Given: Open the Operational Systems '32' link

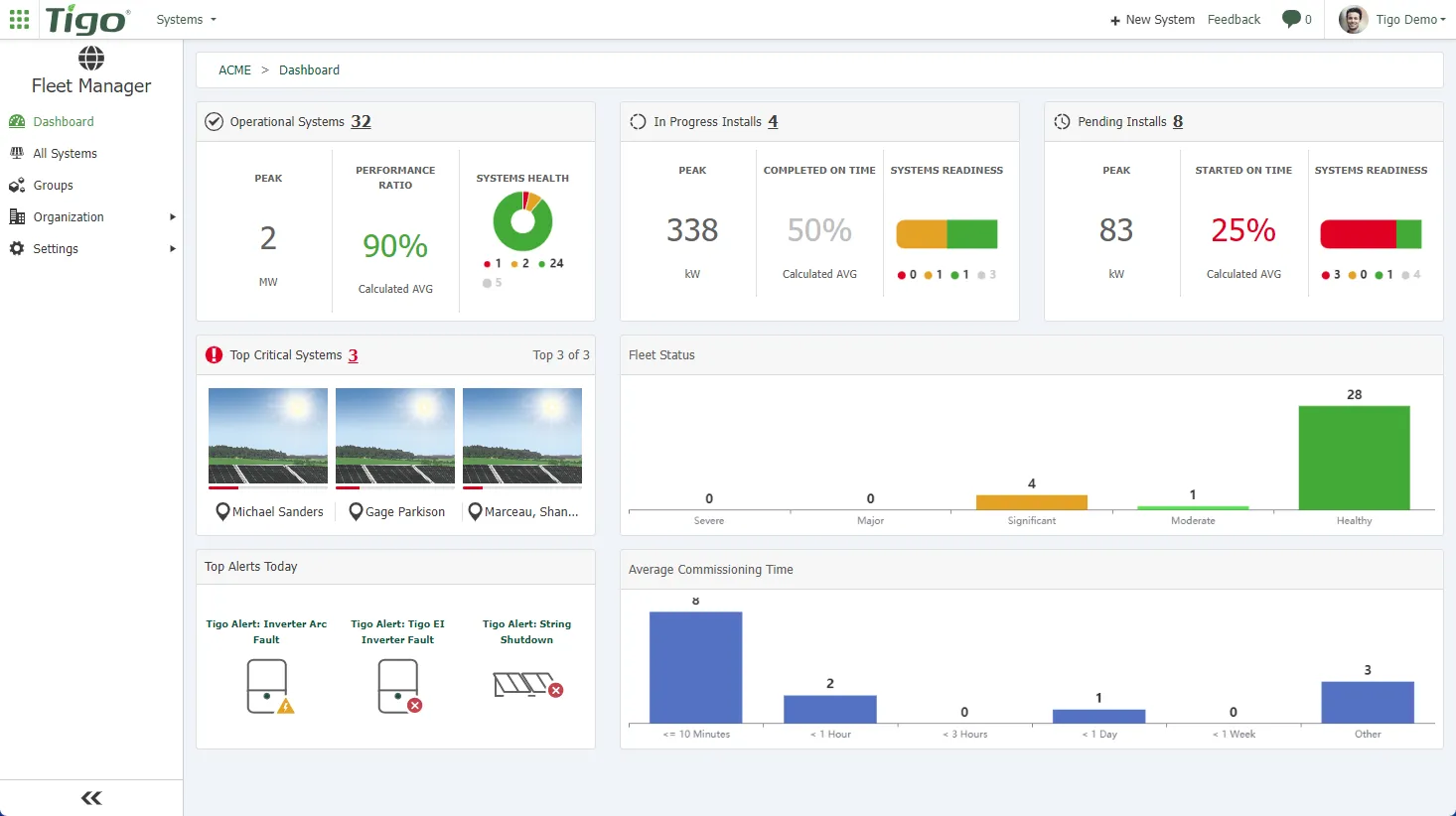Looking at the screenshot, I should 361,121.
